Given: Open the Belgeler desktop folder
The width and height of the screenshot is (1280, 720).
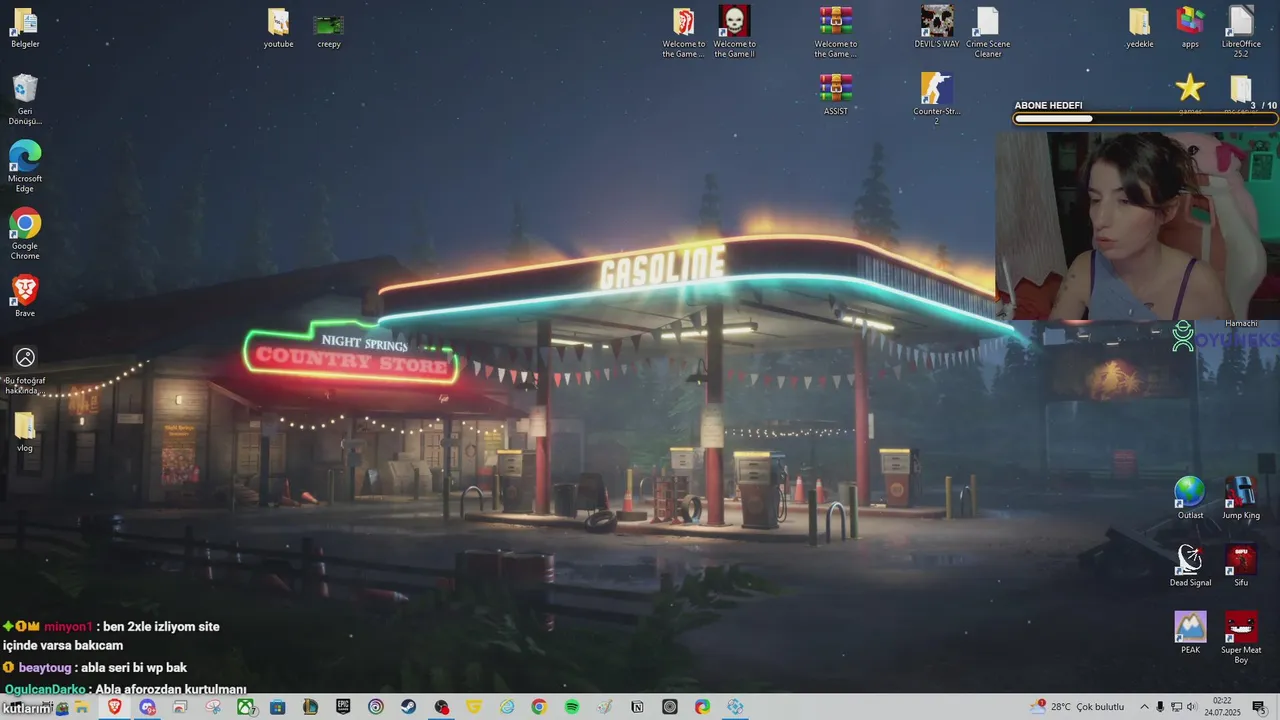Looking at the screenshot, I should click(25, 28).
